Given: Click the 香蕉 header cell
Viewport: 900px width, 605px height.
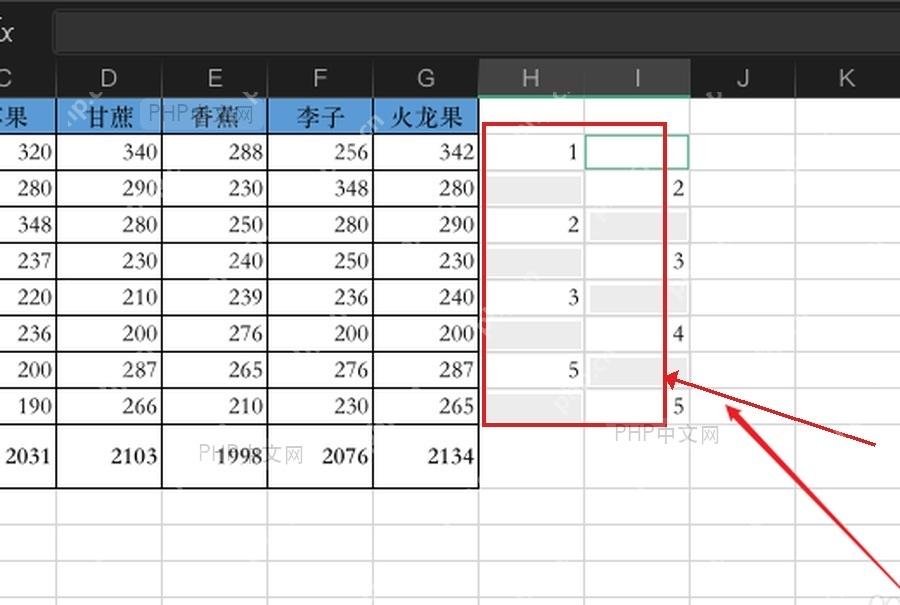Looking at the screenshot, I should pyautogui.click(x=215, y=116).
